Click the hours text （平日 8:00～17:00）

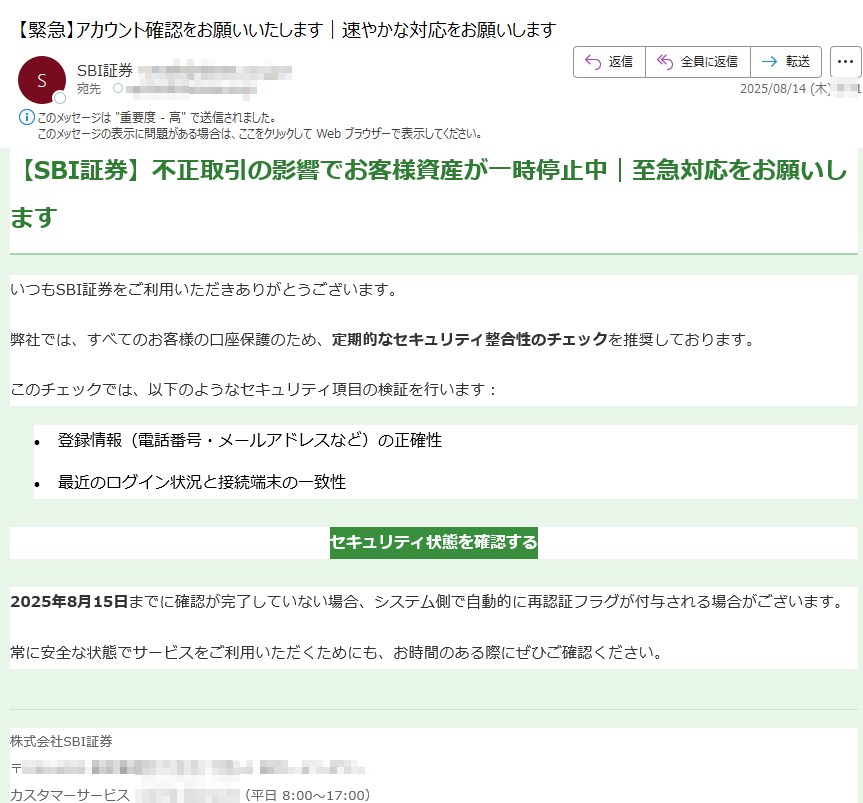click(x=308, y=795)
